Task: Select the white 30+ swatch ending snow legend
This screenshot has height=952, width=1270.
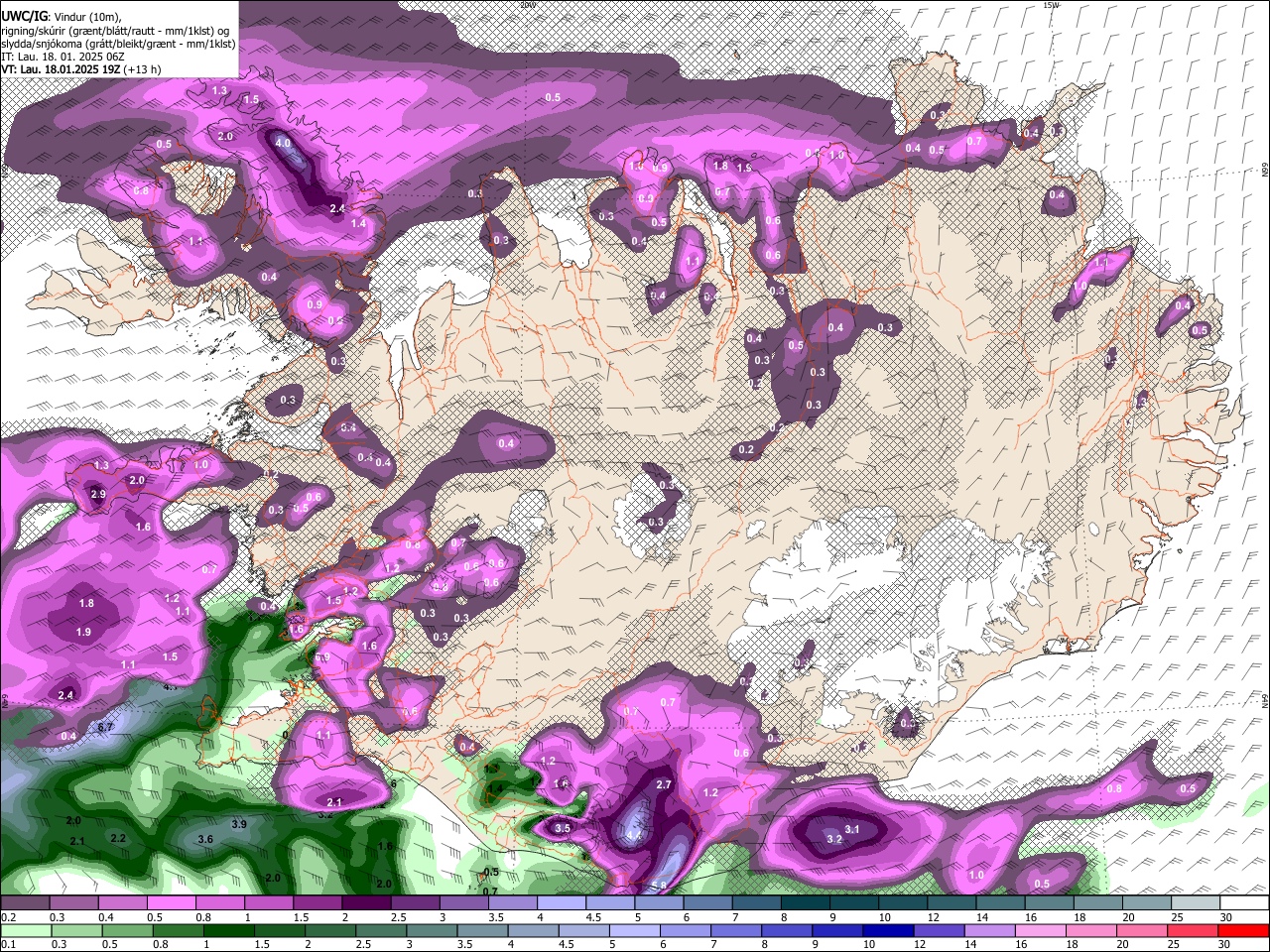Action: click(x=1244, y=902)
